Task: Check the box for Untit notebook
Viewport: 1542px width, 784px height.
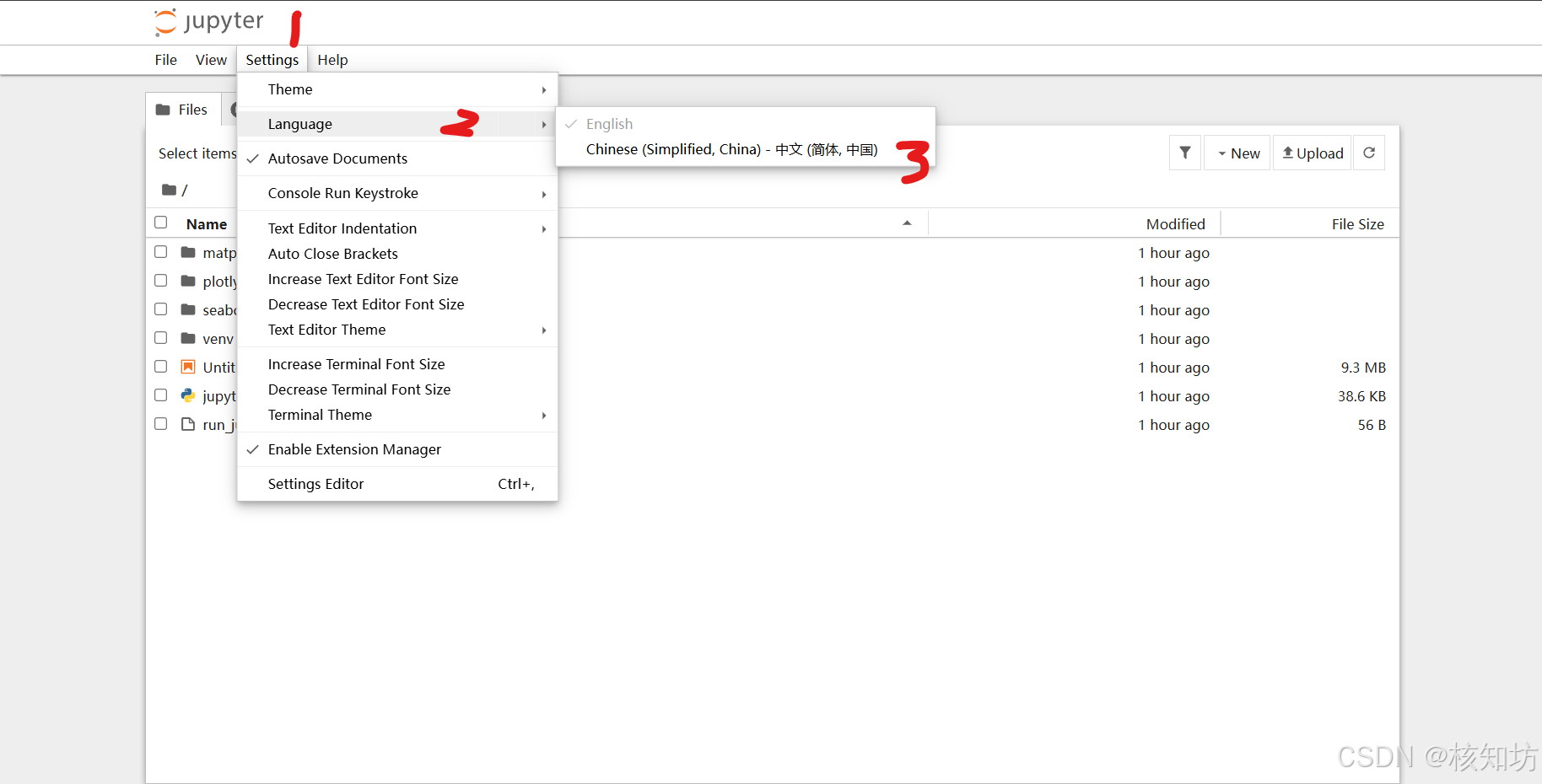Action: click(x=161, y=366)
